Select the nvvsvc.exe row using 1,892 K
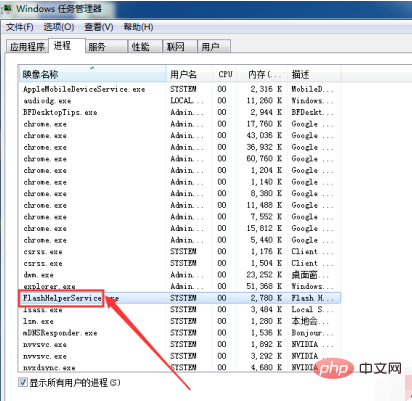This screenshot has width=412, height=401. 179,344
